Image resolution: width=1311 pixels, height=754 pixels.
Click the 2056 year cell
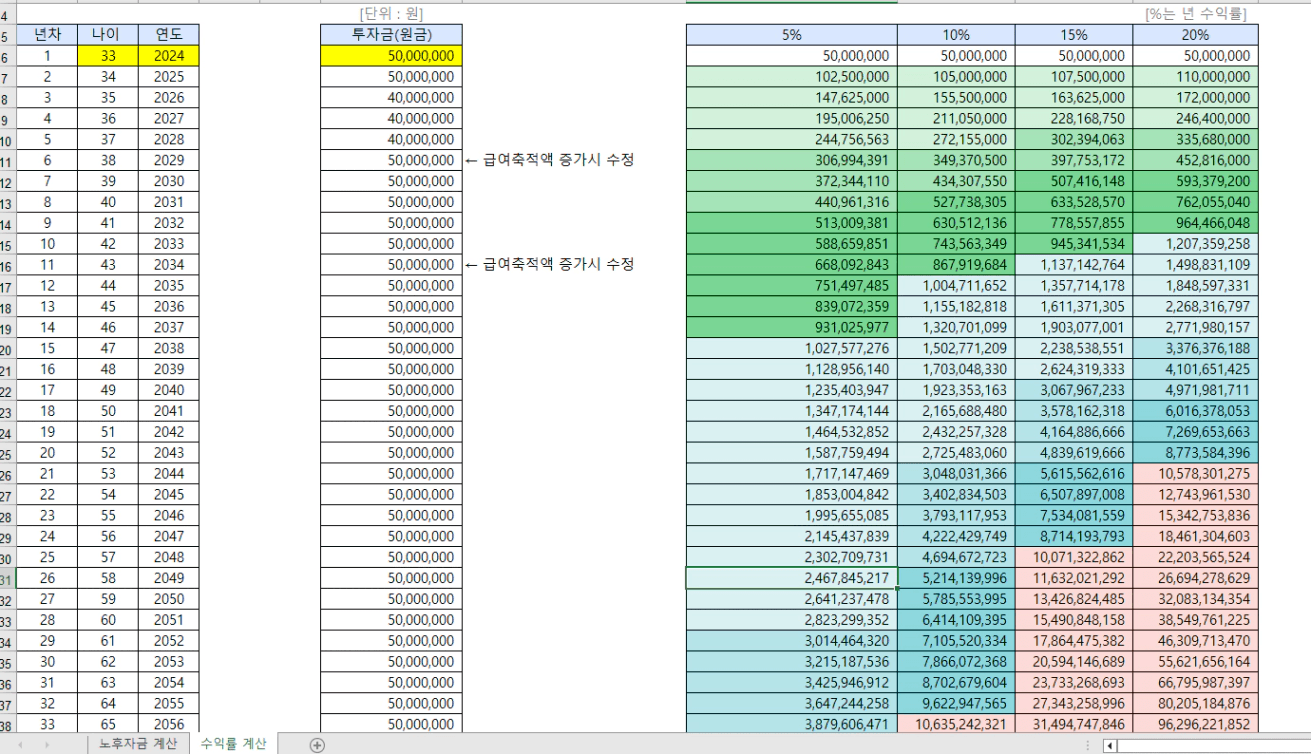click(169, 724)
